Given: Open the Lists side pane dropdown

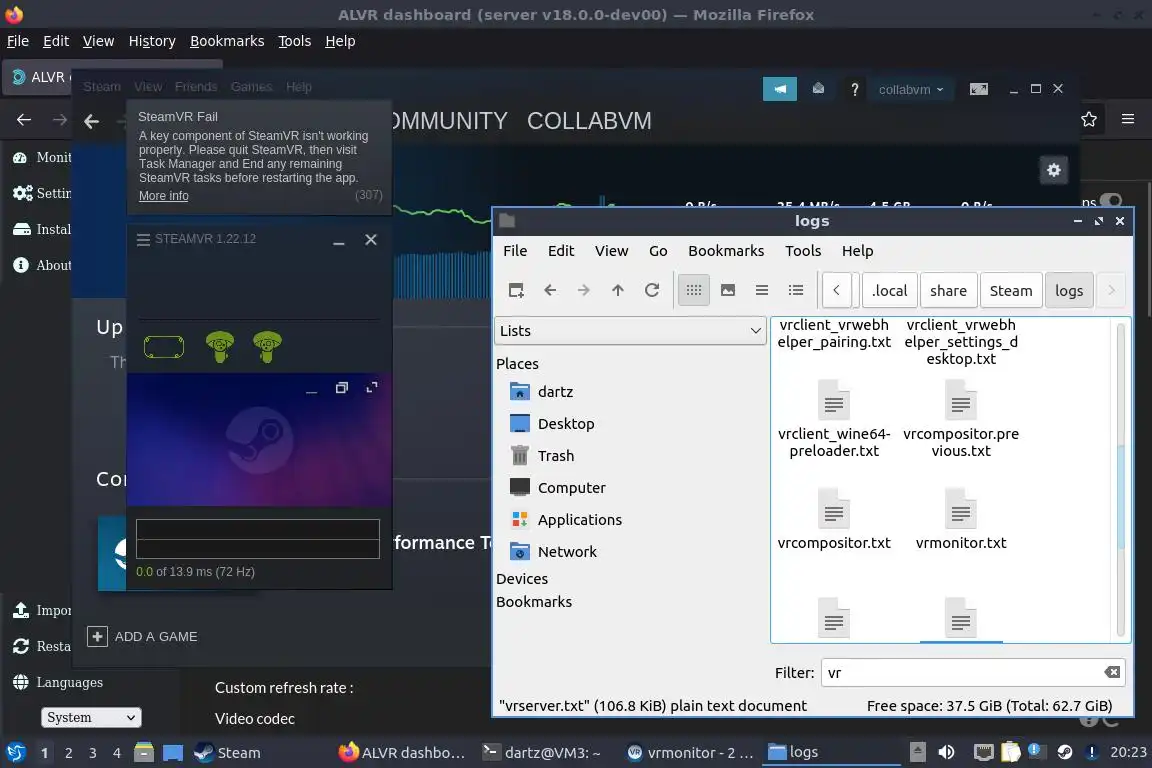Looking at the screenshot, I should tap(630, 331).
